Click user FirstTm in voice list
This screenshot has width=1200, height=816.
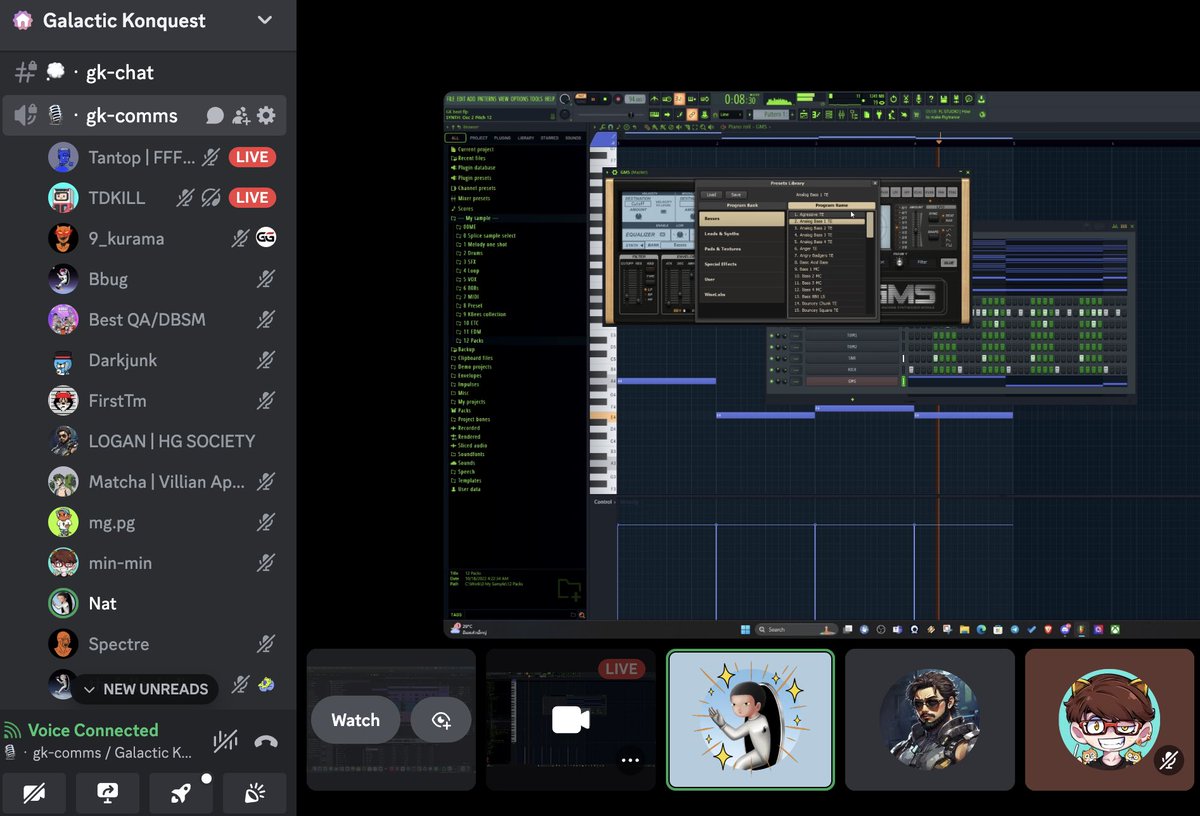[x=117, y=400]
